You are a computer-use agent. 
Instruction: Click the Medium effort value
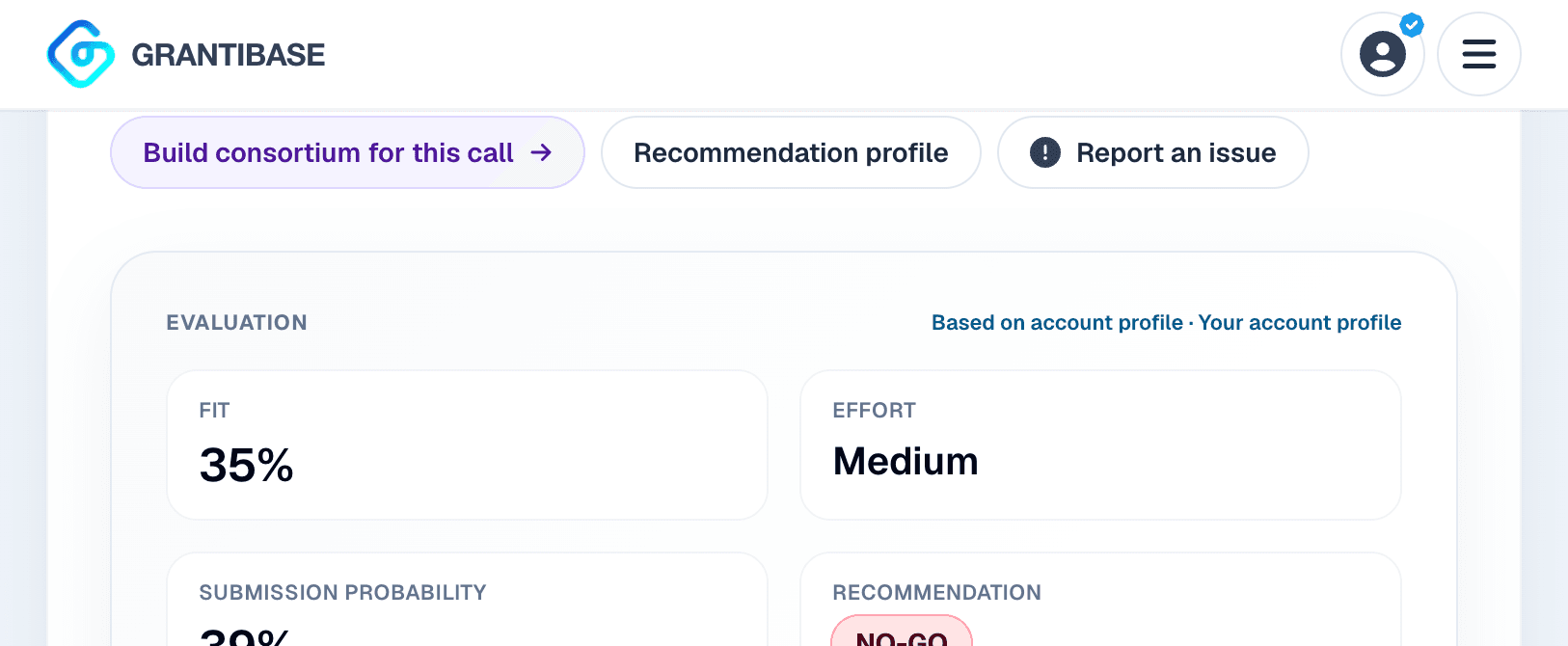pos(906,462)
